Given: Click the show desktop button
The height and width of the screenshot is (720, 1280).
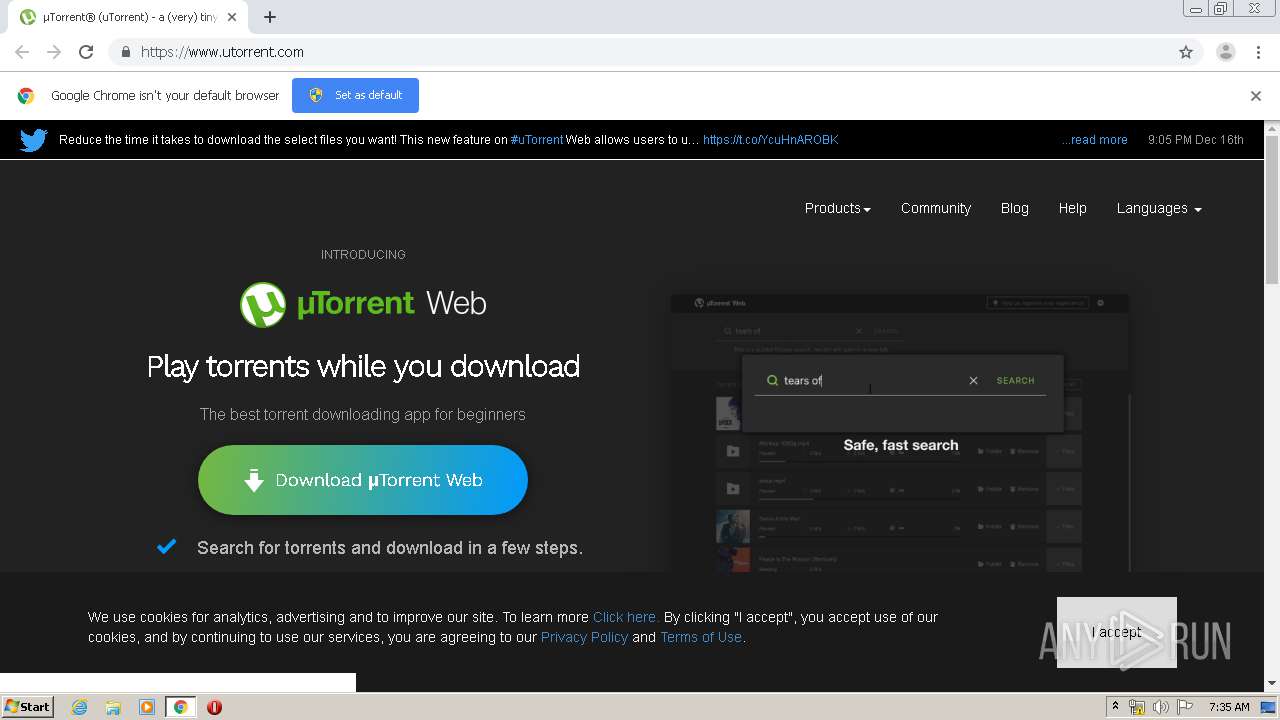Looking at the screenshot, I should click(1269, 707).
